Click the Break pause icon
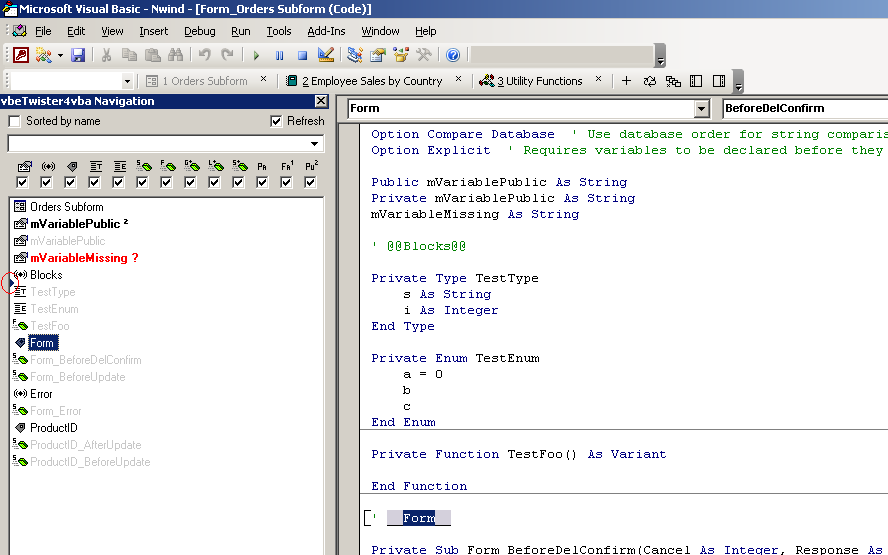 279,55
